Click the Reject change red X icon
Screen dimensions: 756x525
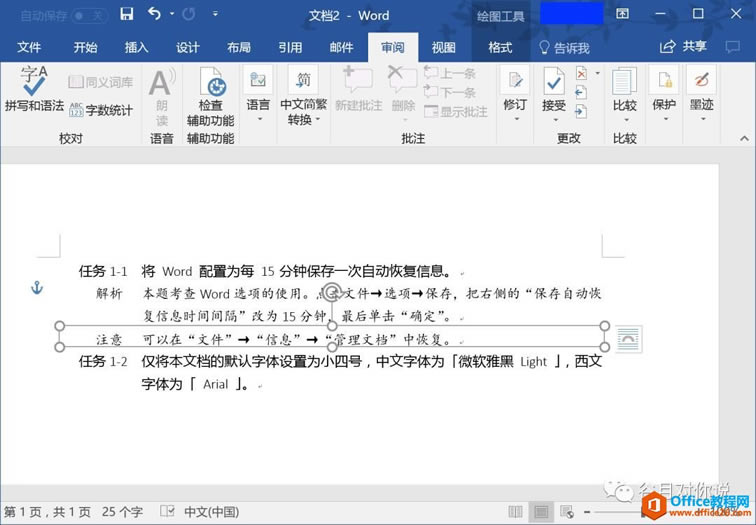(581, 74)
